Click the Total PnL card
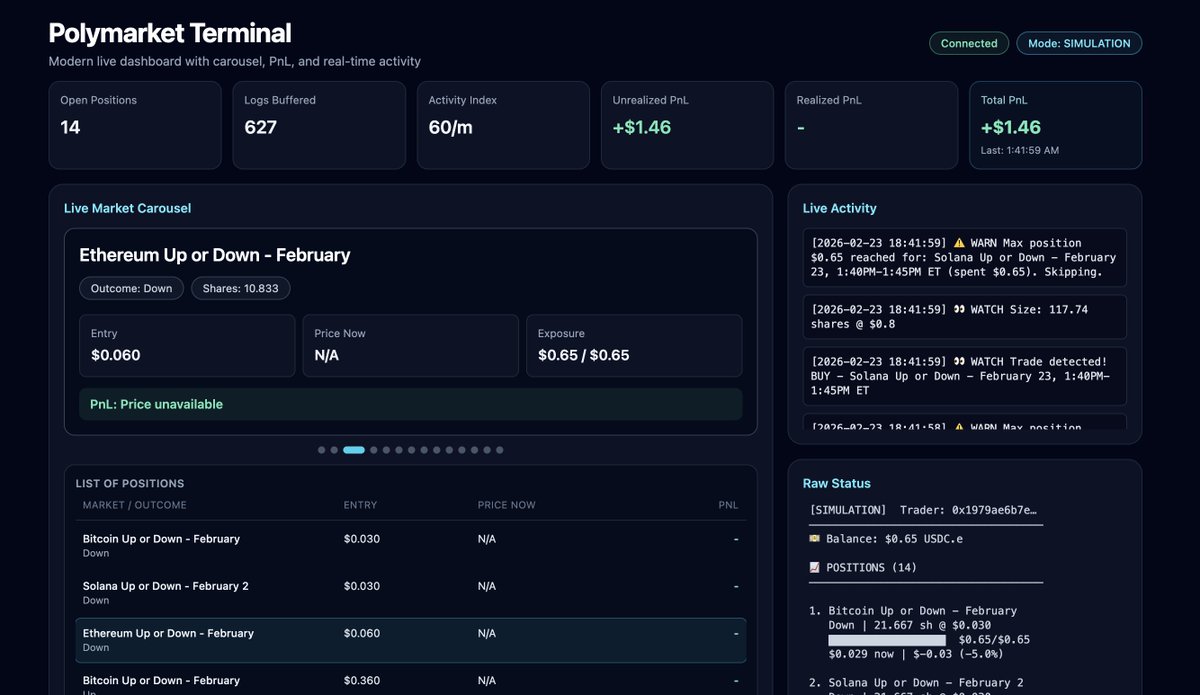1200x695 pixels. point(1055,125)
